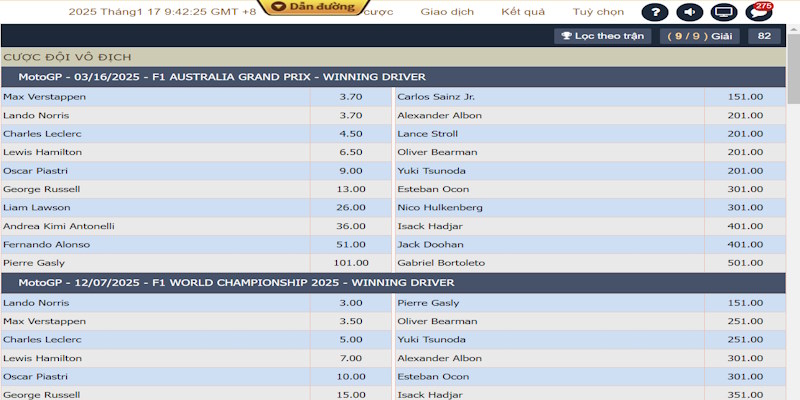Click the date and time display
800x400 pixels.
click(162, 11)
